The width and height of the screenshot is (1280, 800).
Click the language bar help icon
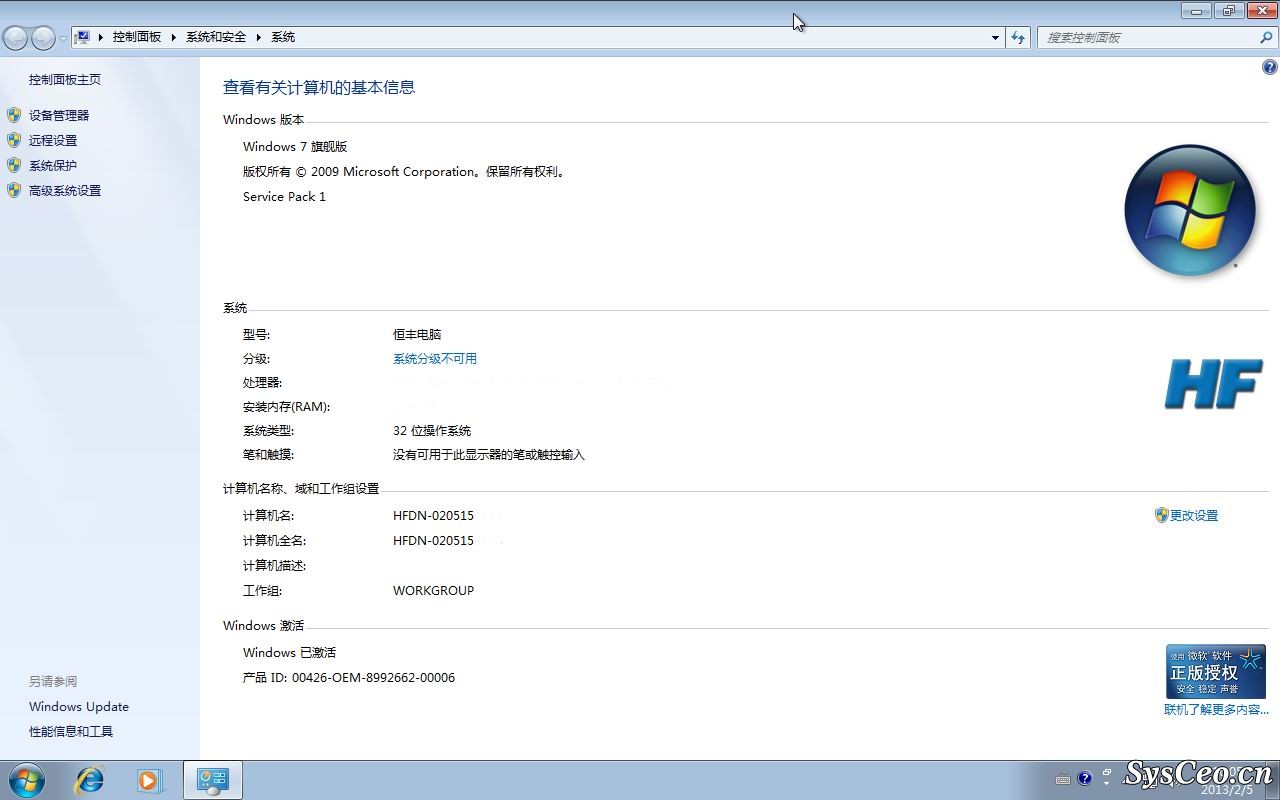(x=1085, y=778)
